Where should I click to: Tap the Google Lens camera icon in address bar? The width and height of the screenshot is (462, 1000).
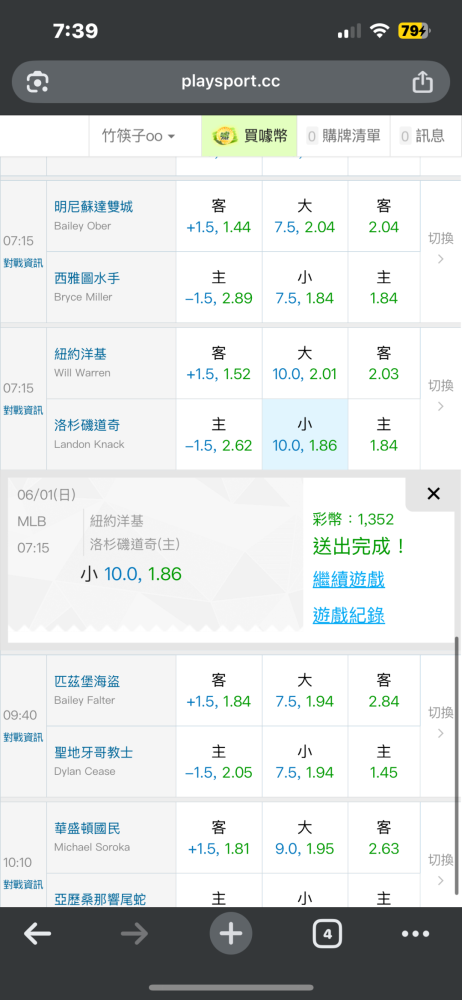coord(38,82)
